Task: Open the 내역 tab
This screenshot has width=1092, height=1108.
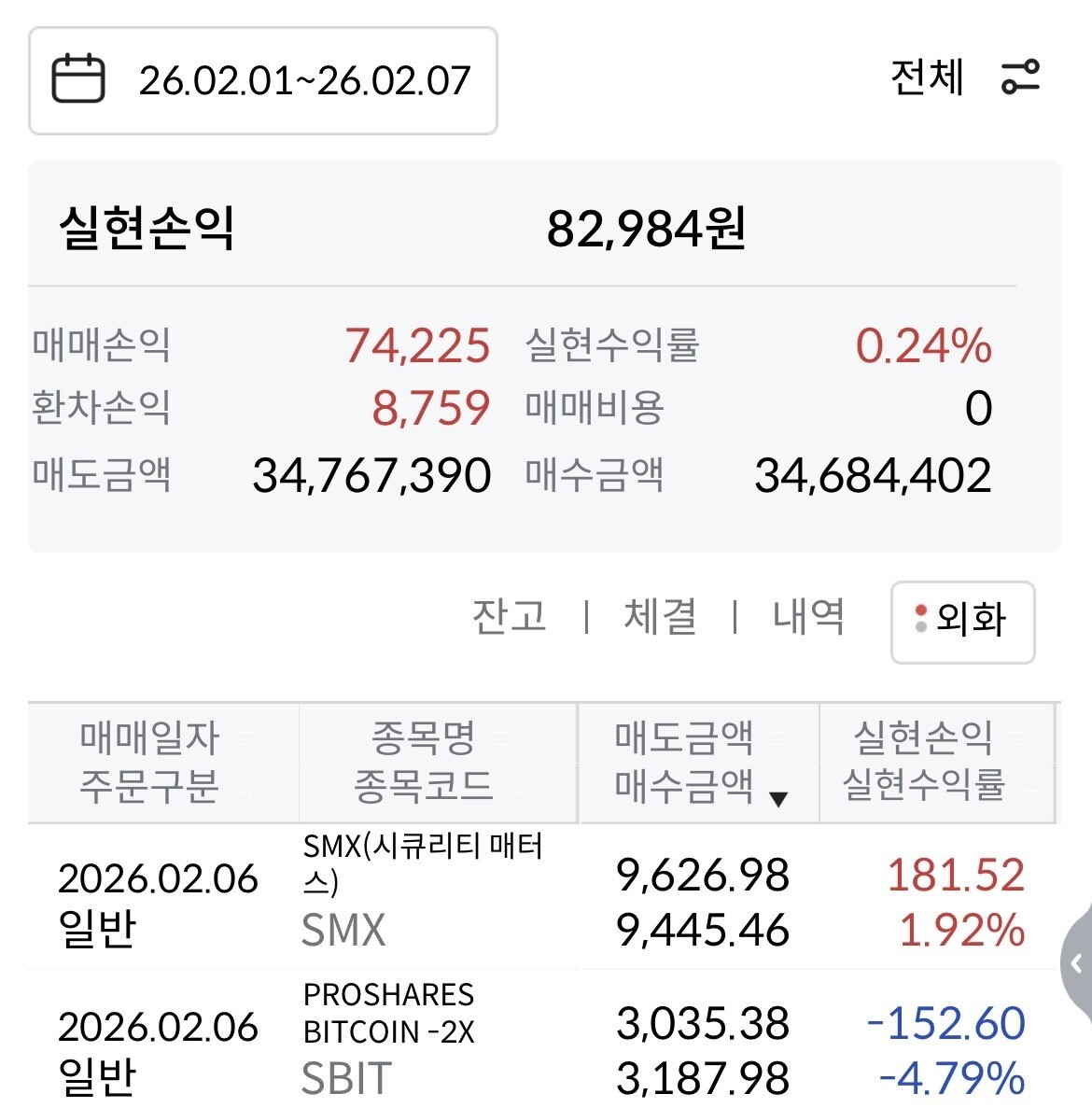Action: click(x=808, y=617)
